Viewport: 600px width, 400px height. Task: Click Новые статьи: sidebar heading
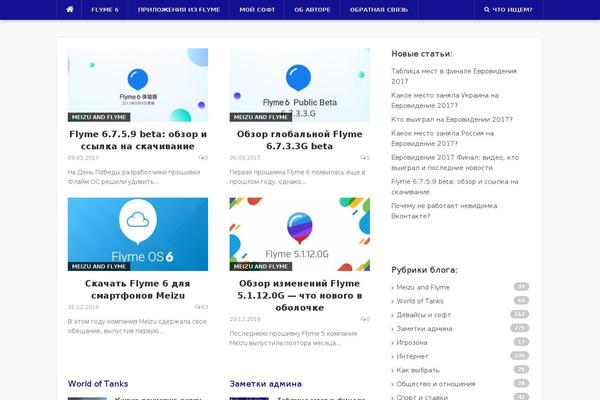tap(422, 54)
